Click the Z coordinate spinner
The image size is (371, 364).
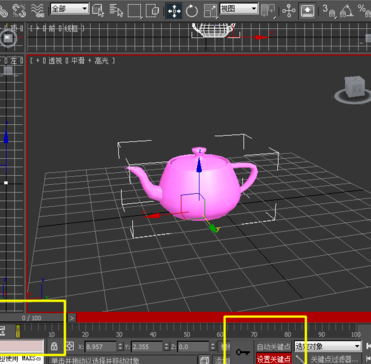point(212,347)
